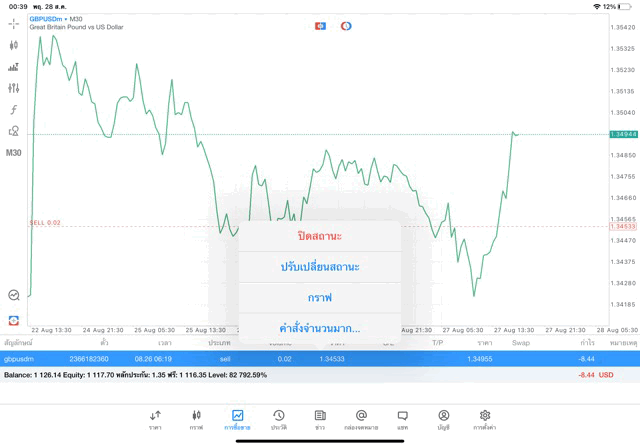Image resolution: width=640 pixels, height=447 pixels.
Task: Select the crosshair tool in left sidebar
Action: point(13,24)
